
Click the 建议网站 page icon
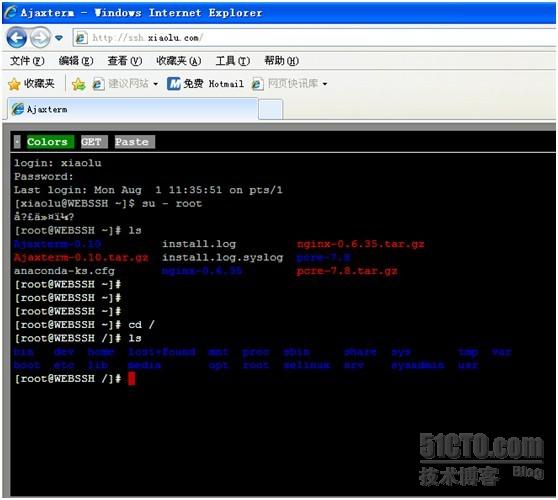click(x=99, y=84)
